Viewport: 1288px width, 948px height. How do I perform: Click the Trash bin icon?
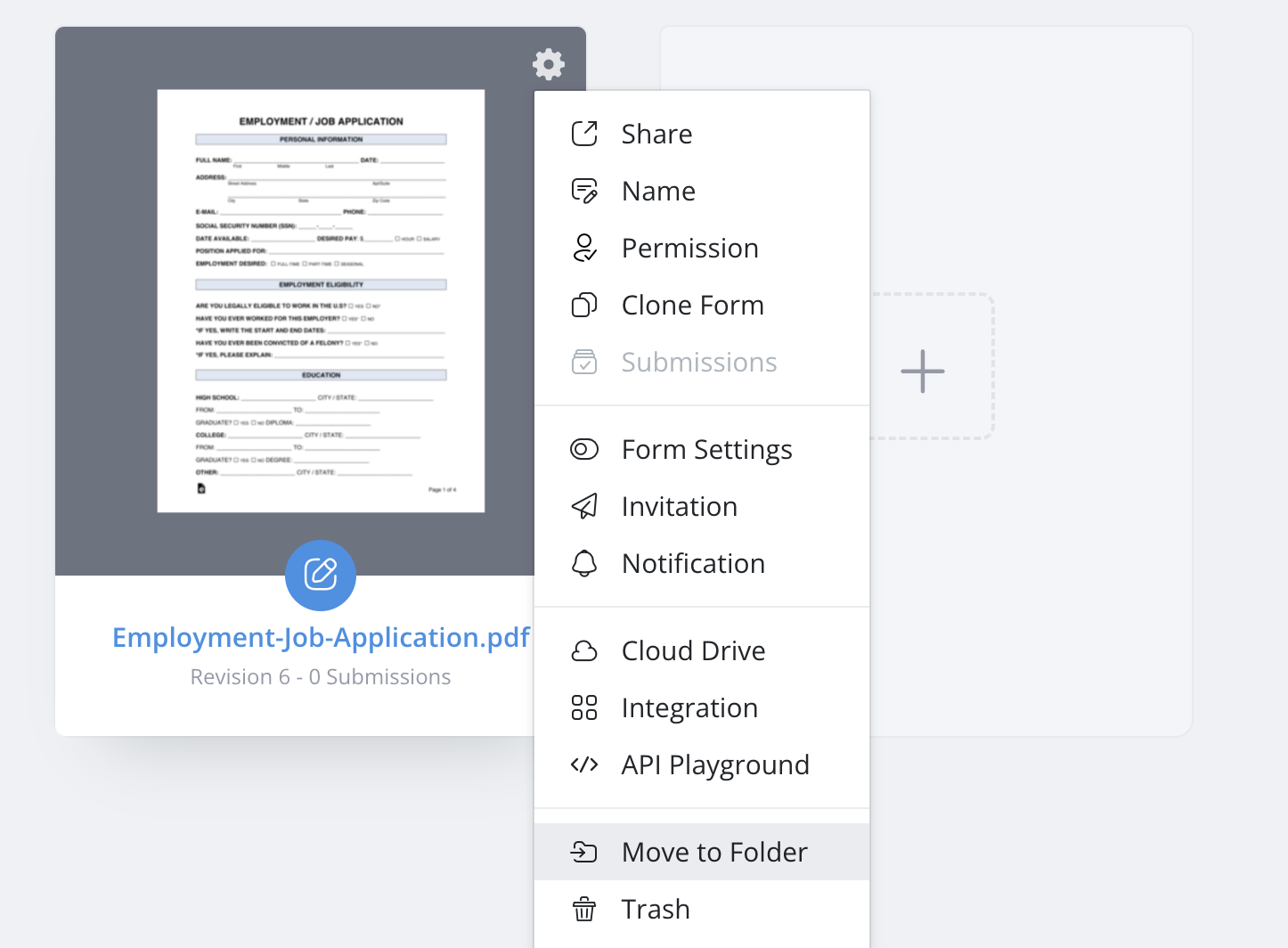pyautogui.click(x=584, y=909)
